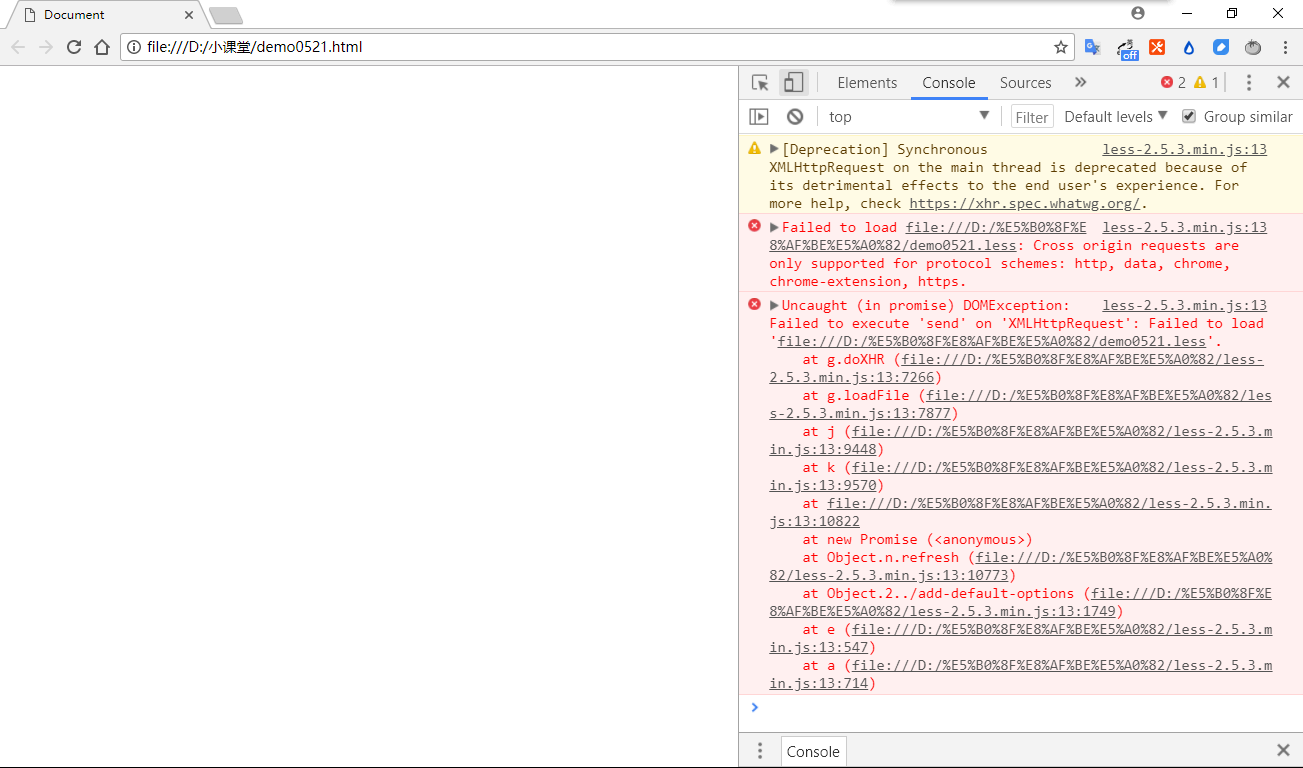Reload the current page
The image size is (1303, 768).
tap(74, 47)
